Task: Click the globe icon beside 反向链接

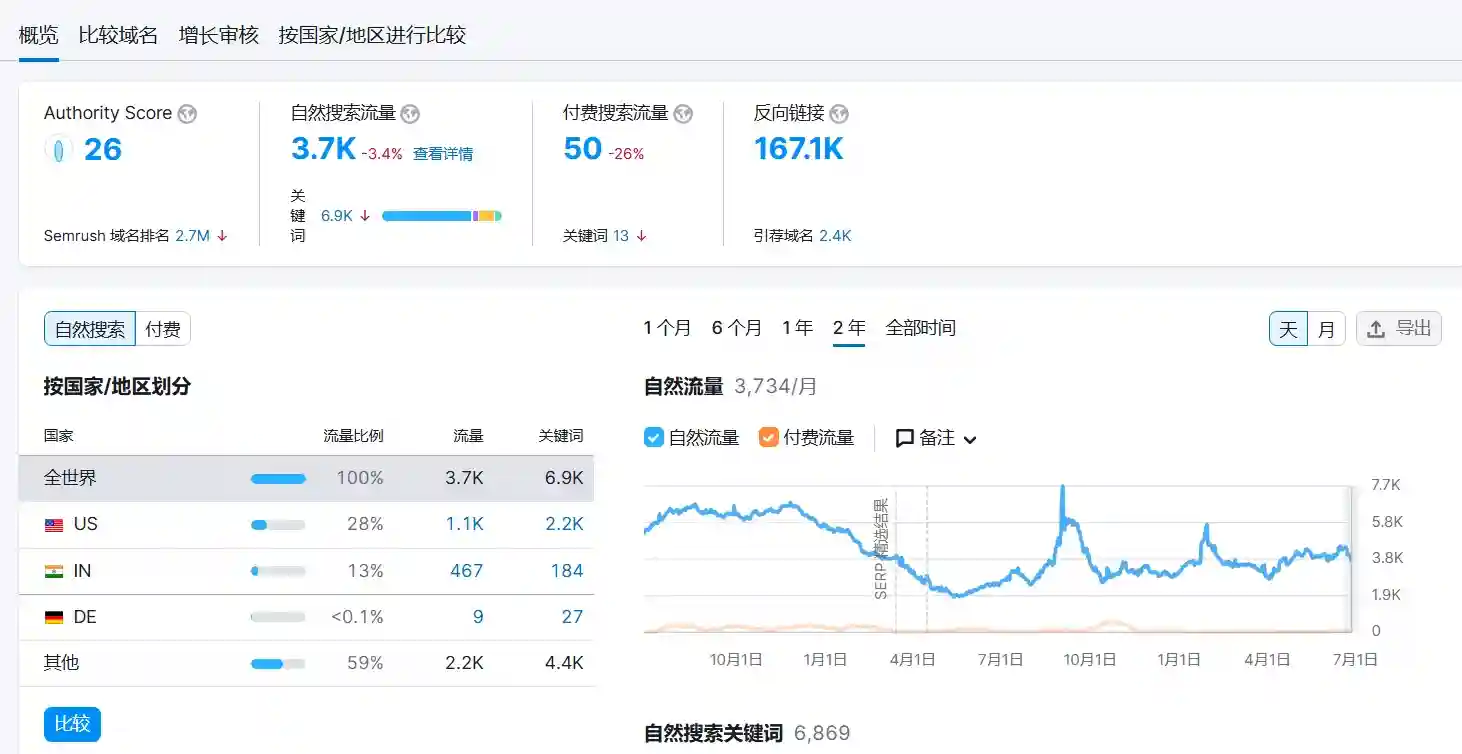Action: tap(839, 114)
